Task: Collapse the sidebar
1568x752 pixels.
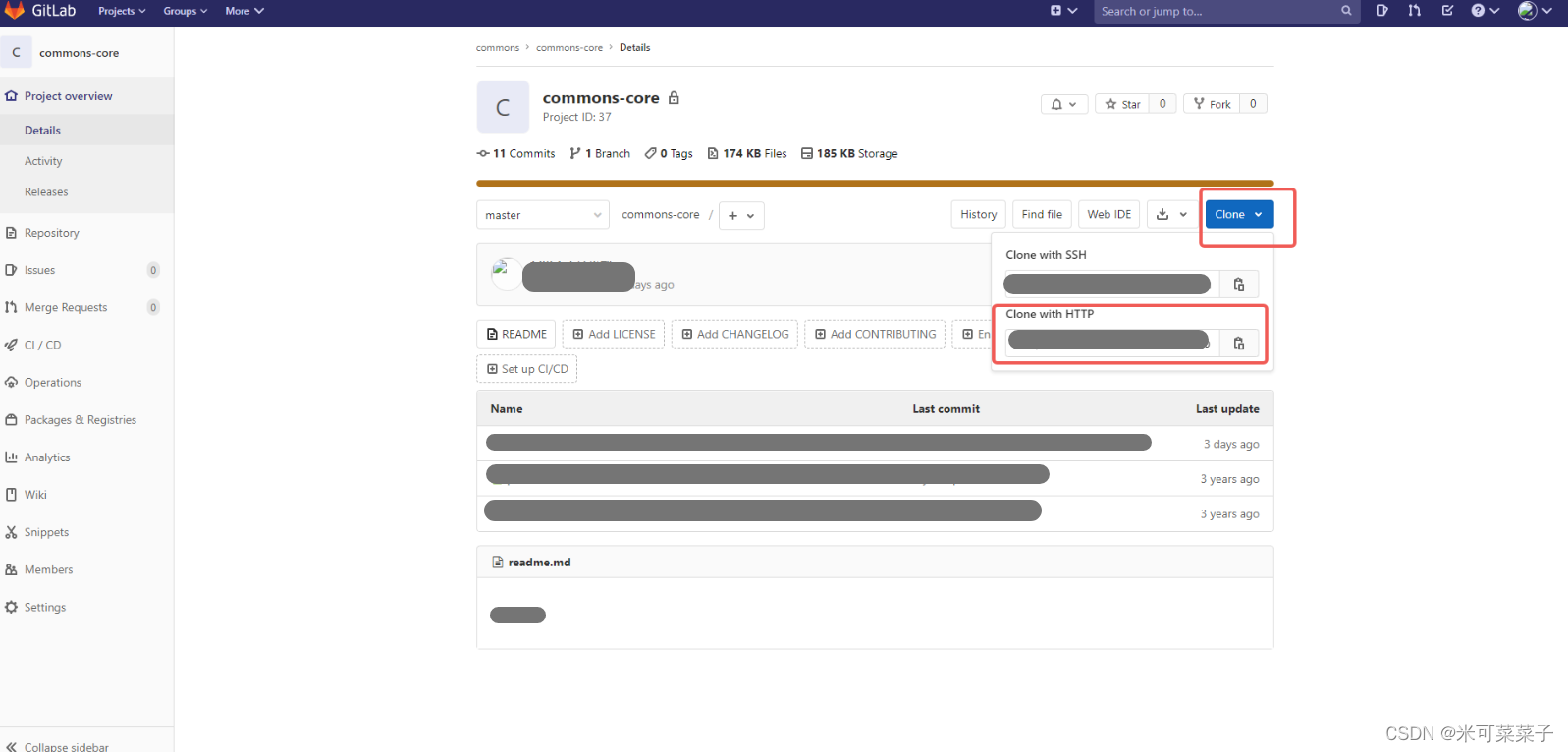Action: 59,746
